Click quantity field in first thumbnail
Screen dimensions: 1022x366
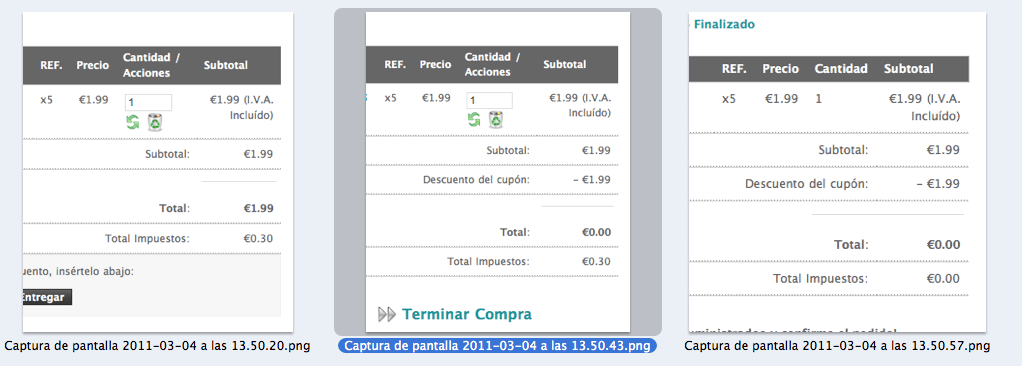[x=149, y=102]
